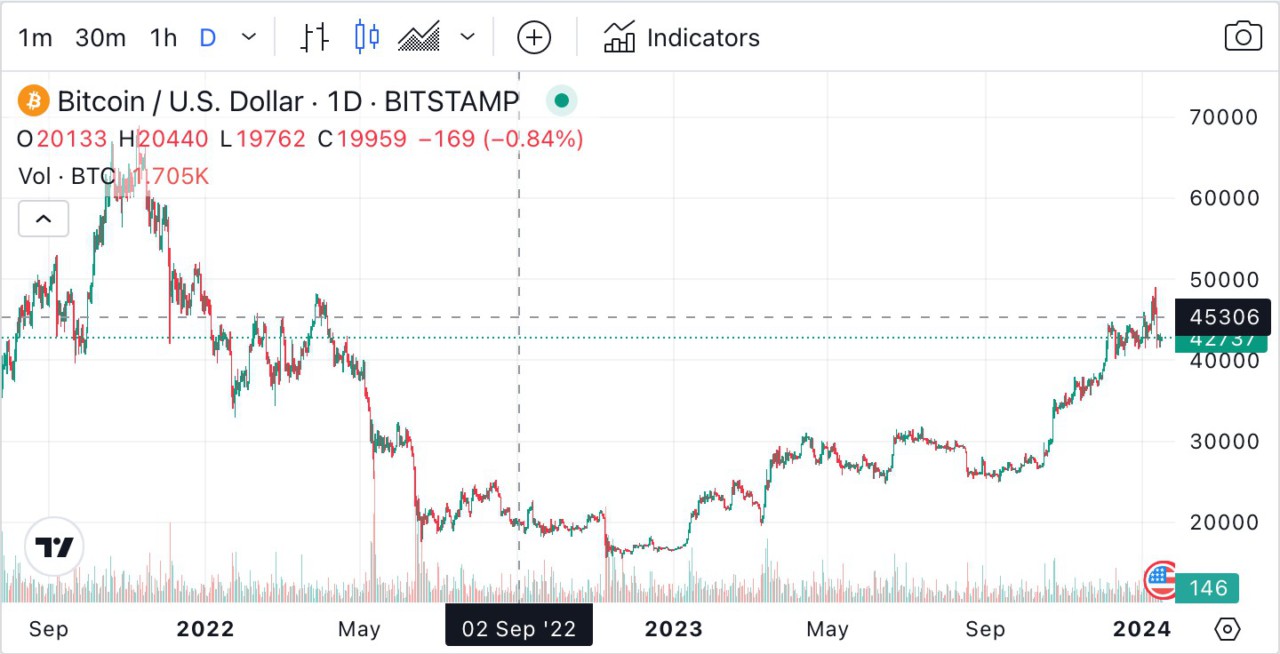Toggle the legend collapse arrow

tap(43, 218)
